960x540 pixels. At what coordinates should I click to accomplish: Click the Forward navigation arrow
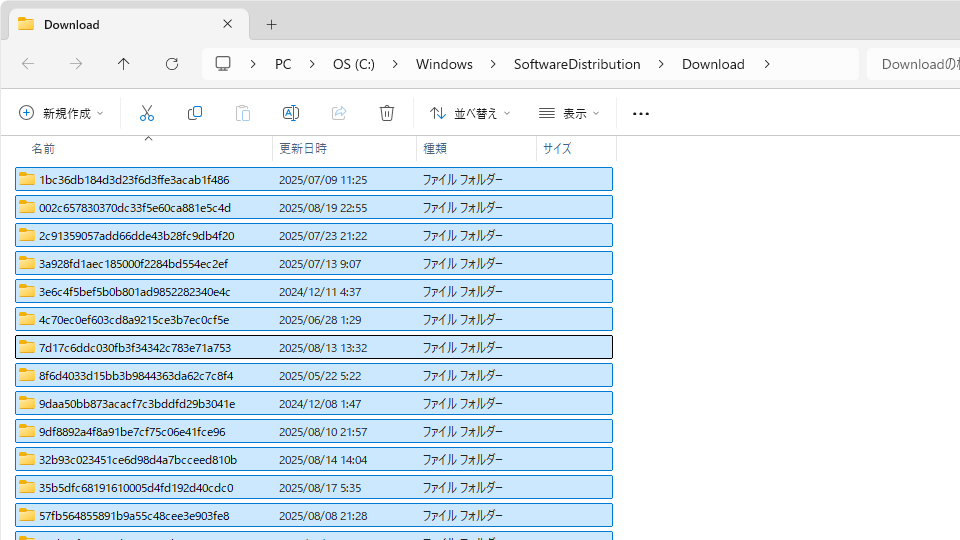tap(76, 64)
